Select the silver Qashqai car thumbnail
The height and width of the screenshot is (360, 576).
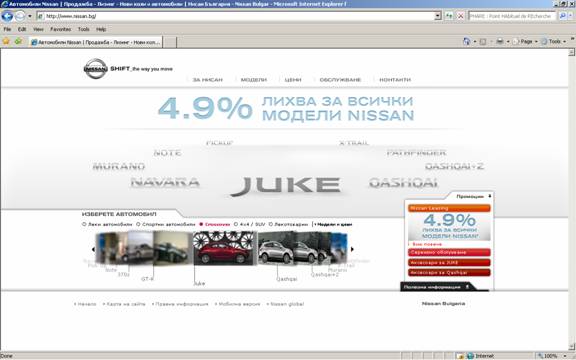[276, 248]
